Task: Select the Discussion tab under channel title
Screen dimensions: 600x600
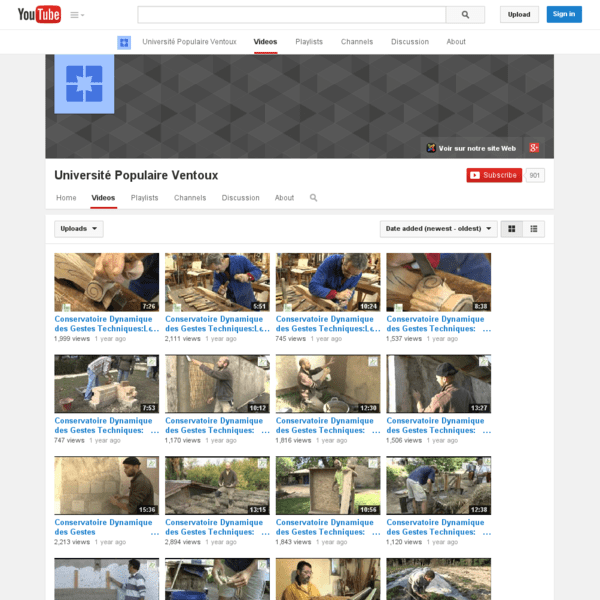Action: (x=240, y=198)
